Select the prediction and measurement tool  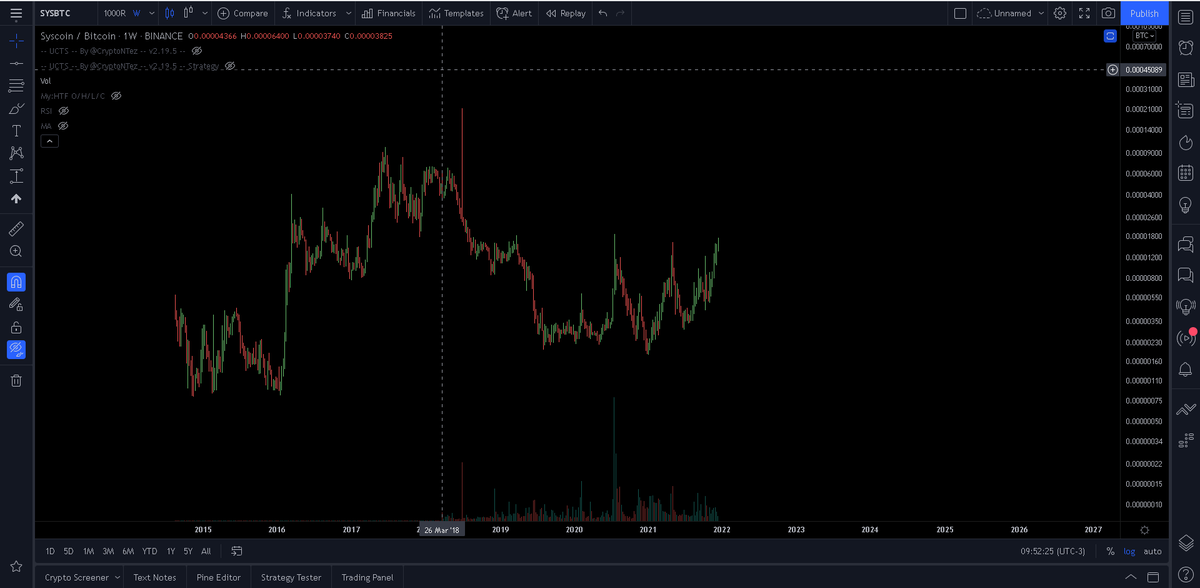[16, 176]
